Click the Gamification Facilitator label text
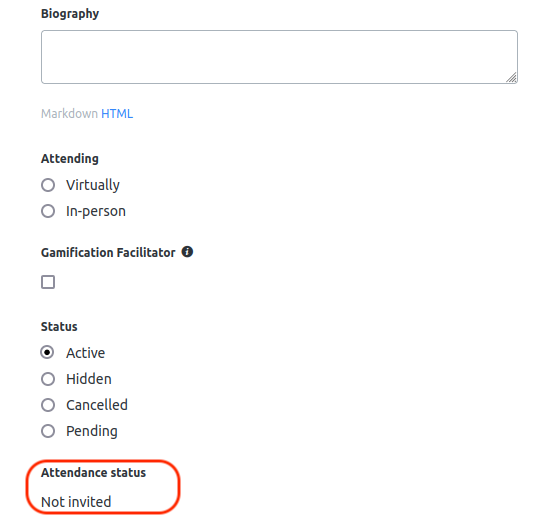Viewport: 546px width, 518px height. [108, 252]
